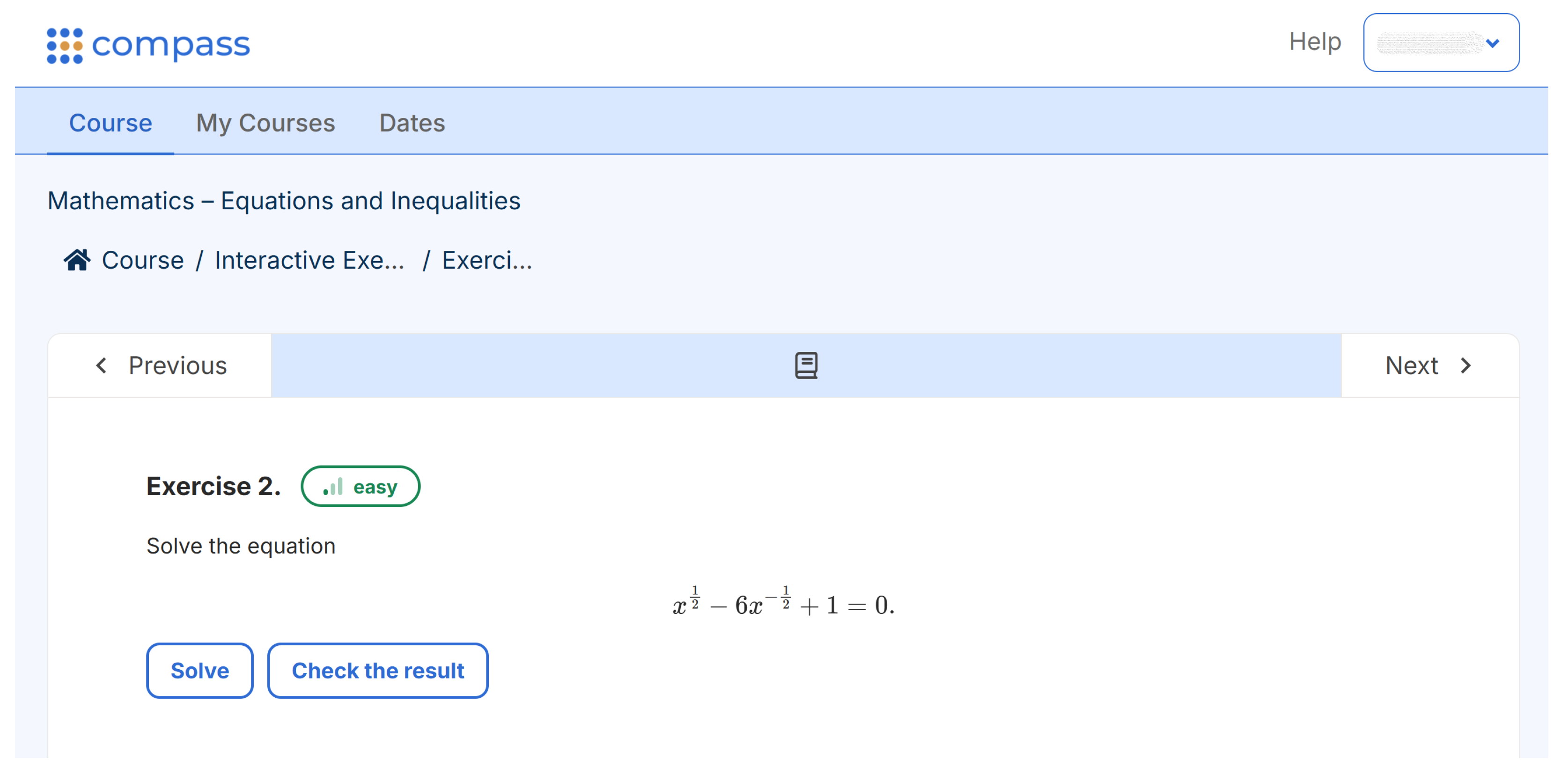Screen dimensions: 1568x774
Task: Open the Course breadcrumb link
Action: click(x=142, y=261)
